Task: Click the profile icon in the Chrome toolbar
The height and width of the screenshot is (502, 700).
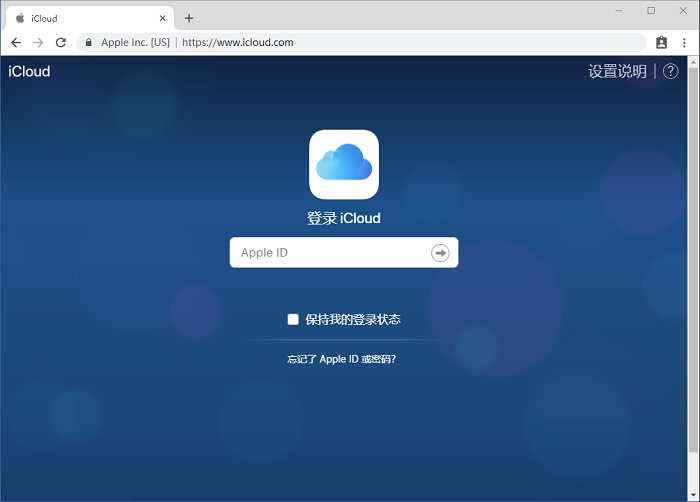Action: (x=661, y=43)
